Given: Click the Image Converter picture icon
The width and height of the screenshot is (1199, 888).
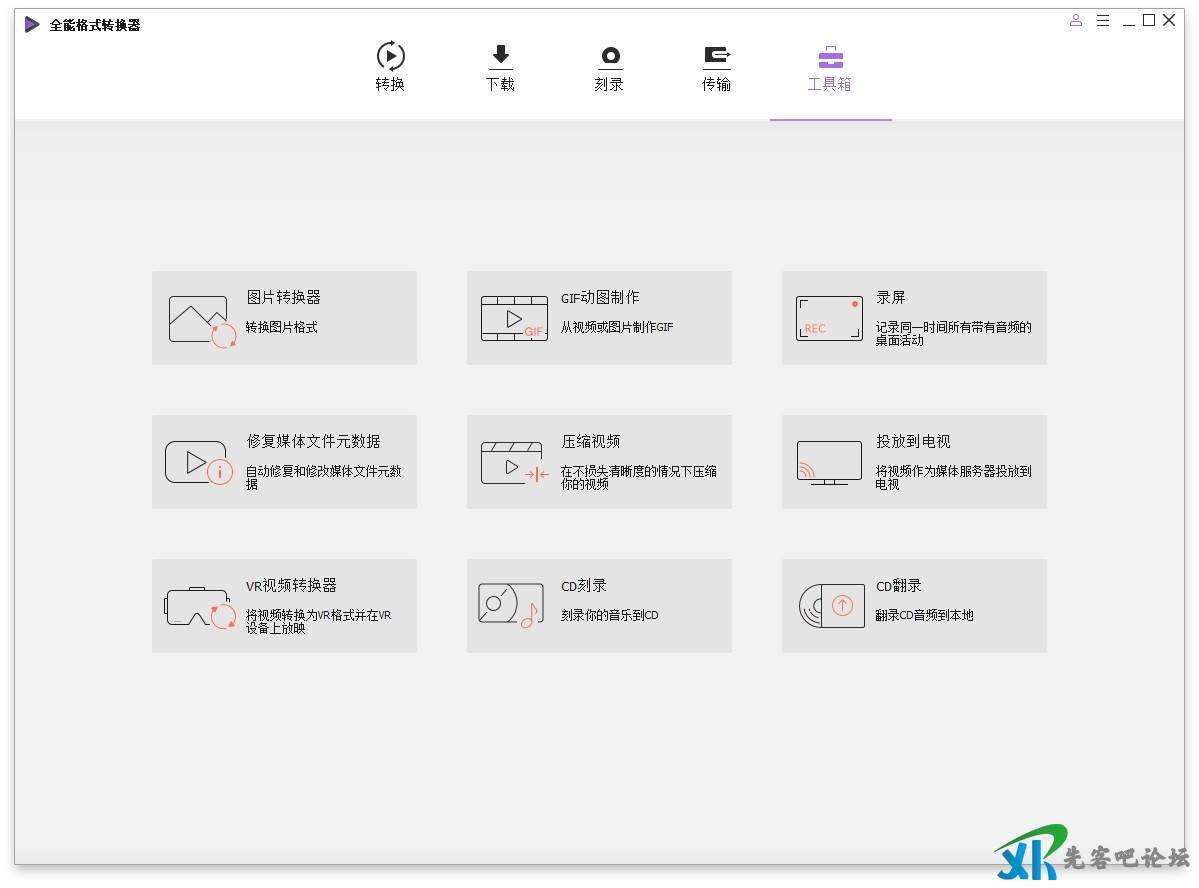Looking at the screenshot, I should tap(203, 320).
